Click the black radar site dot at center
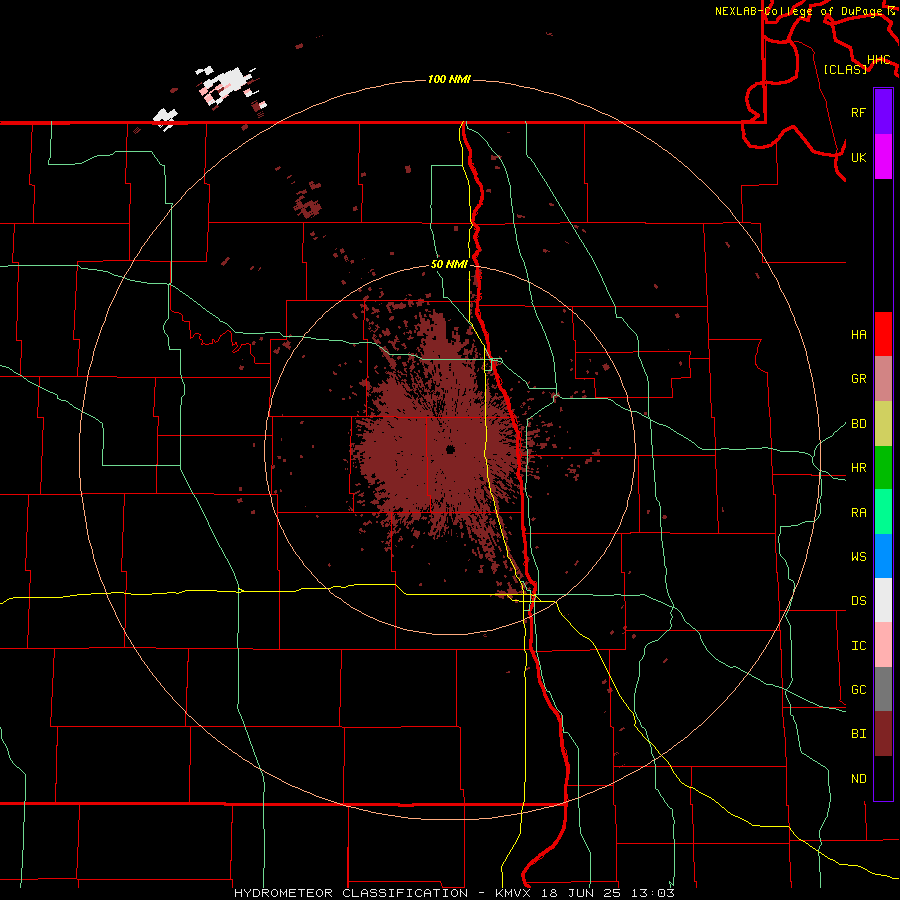 pos(450,449)
